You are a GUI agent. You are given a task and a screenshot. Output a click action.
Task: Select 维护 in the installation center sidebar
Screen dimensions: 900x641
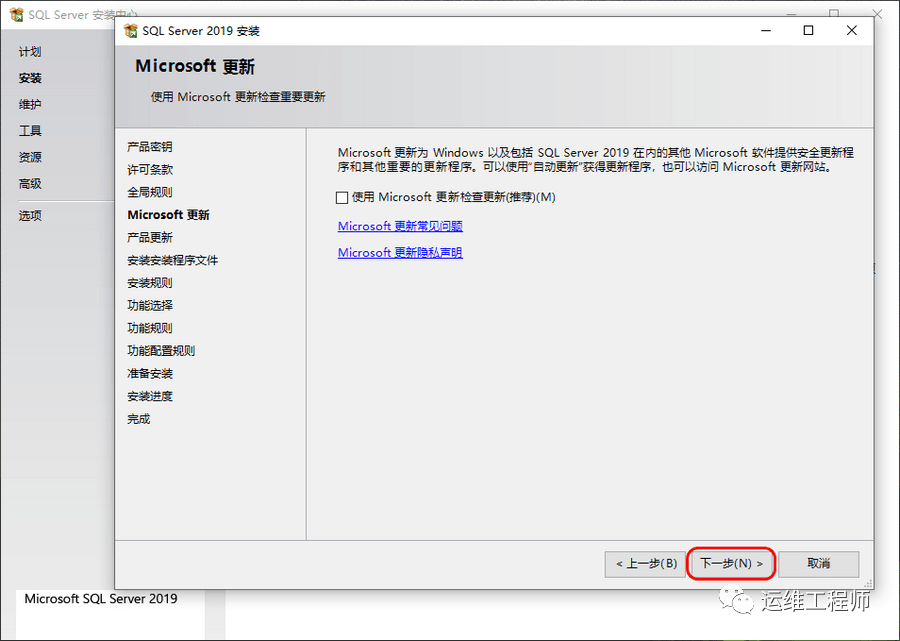click(30, 104)
